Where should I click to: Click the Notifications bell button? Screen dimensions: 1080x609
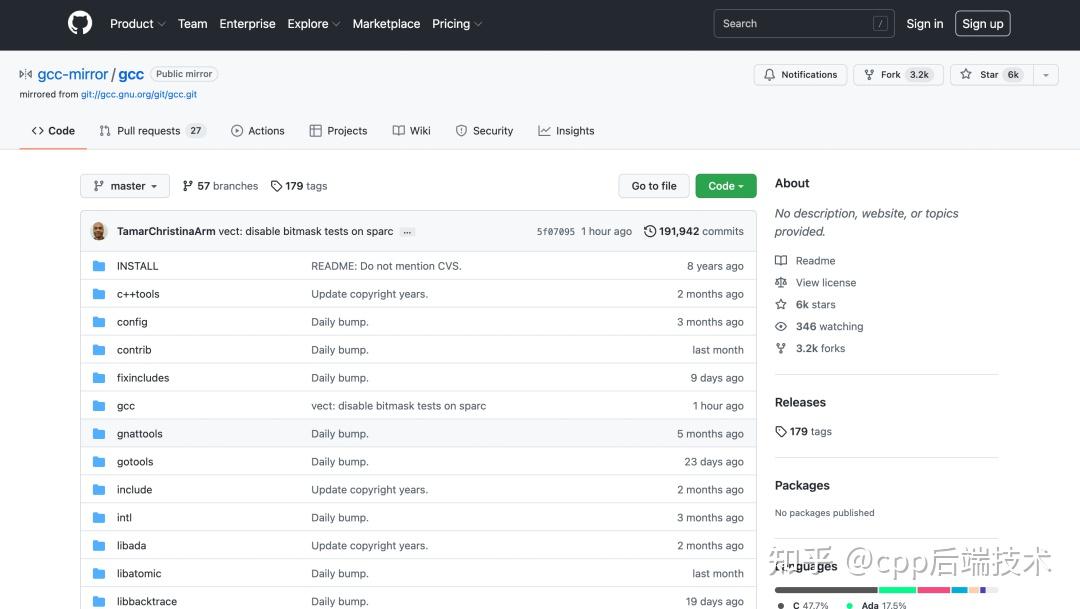coord(800,75)
